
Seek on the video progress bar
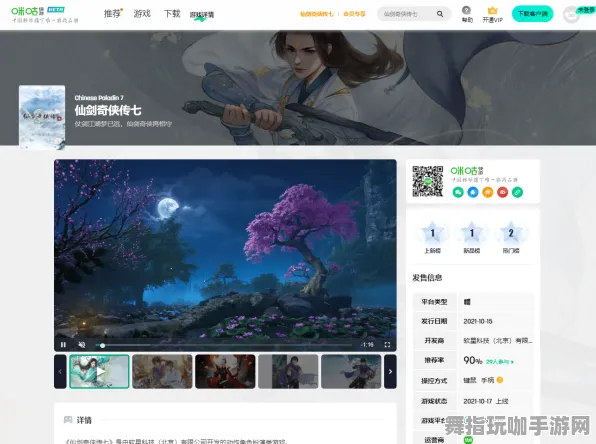(x=224, y=345)
